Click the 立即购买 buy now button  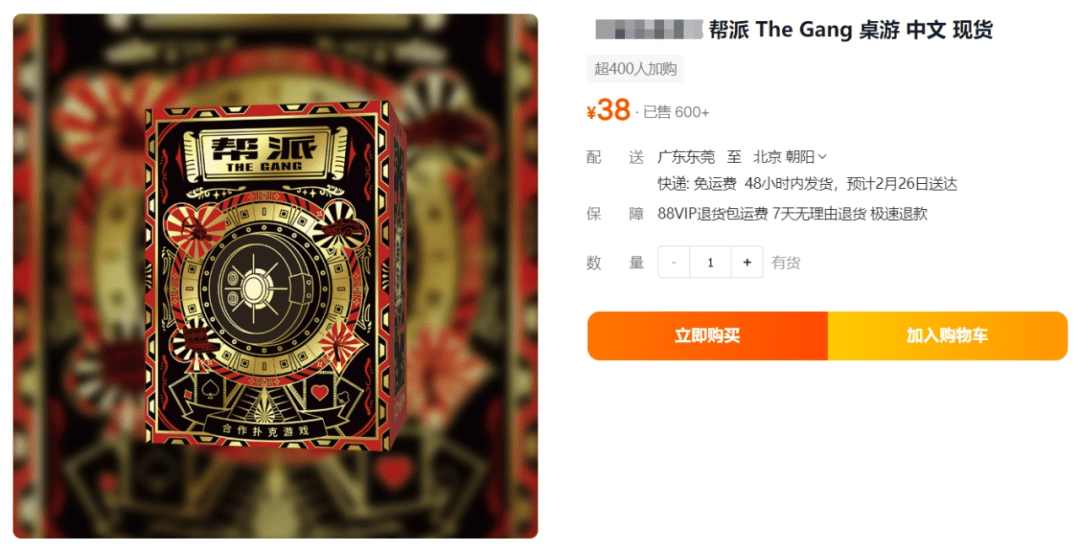click(x=707, y=335)
